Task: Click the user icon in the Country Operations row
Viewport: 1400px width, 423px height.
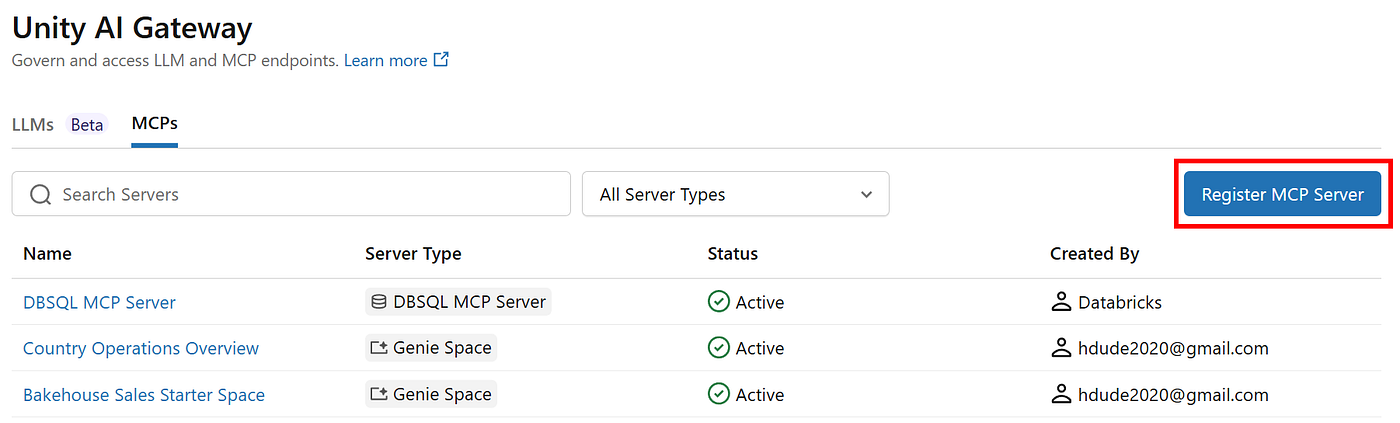Action: 1061,348
